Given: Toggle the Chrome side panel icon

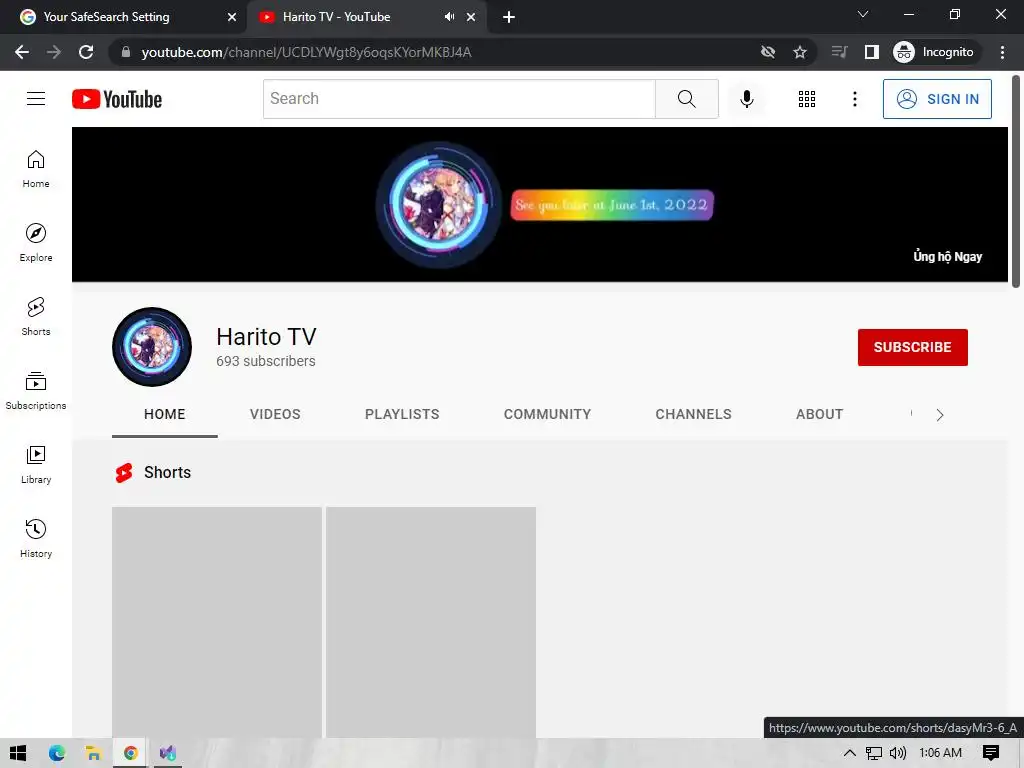Looking at the screenshot, I should 872,52.
